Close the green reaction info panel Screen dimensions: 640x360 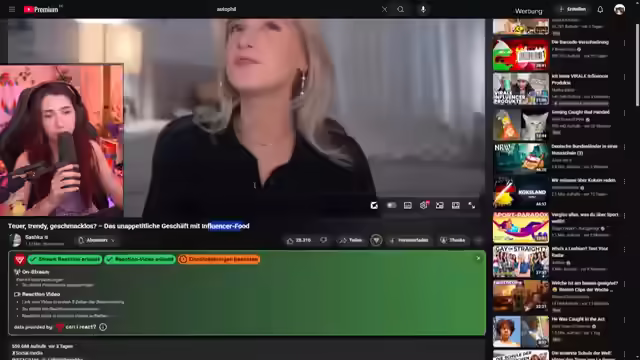pos(478,258)
